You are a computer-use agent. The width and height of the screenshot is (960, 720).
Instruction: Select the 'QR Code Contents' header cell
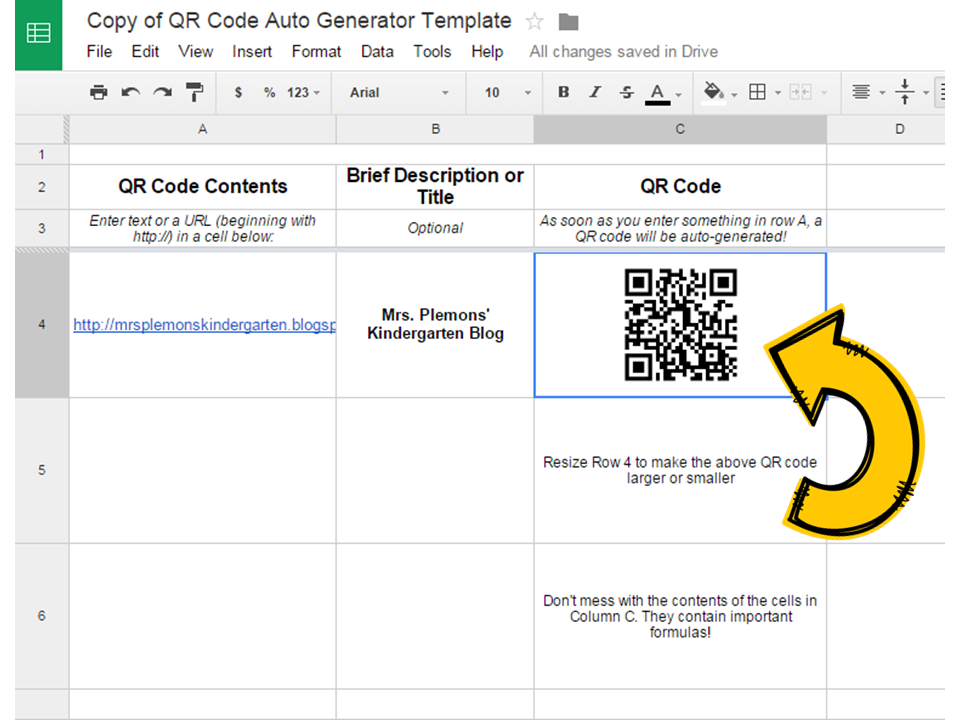pyautogui.click(x=203, y=187)
